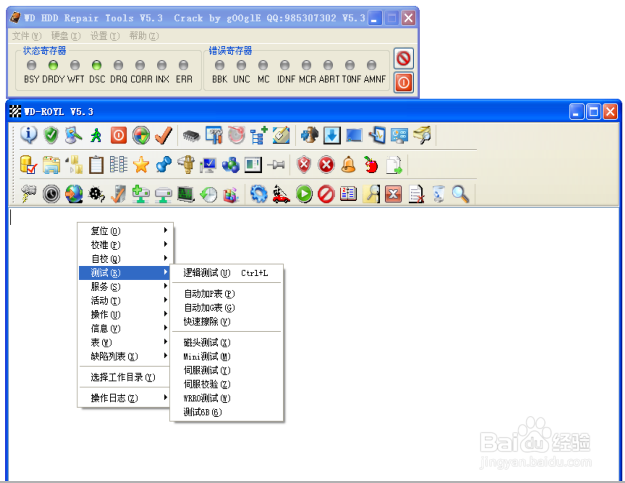Screen dimensions: 625x483
Task: Click the magnifying glass icon at row end
Action: [x=460, y=194]
